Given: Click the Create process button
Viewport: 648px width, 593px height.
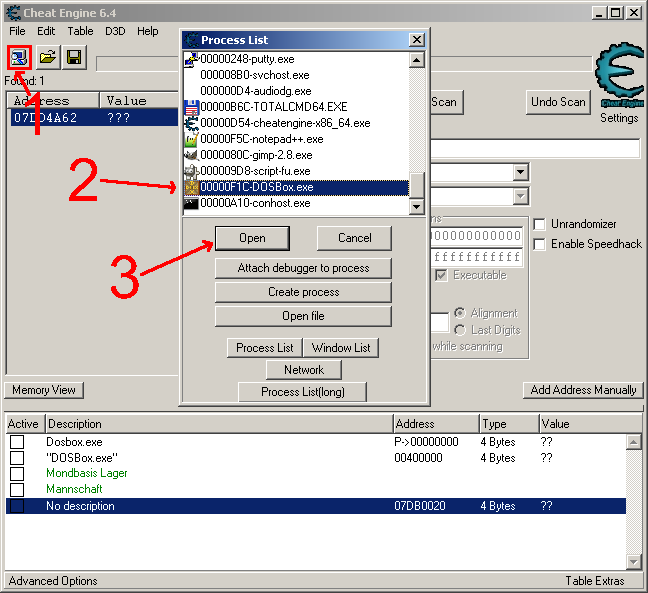Looking at the screenshot, I should pyautogui.click(x=303, y=292).
